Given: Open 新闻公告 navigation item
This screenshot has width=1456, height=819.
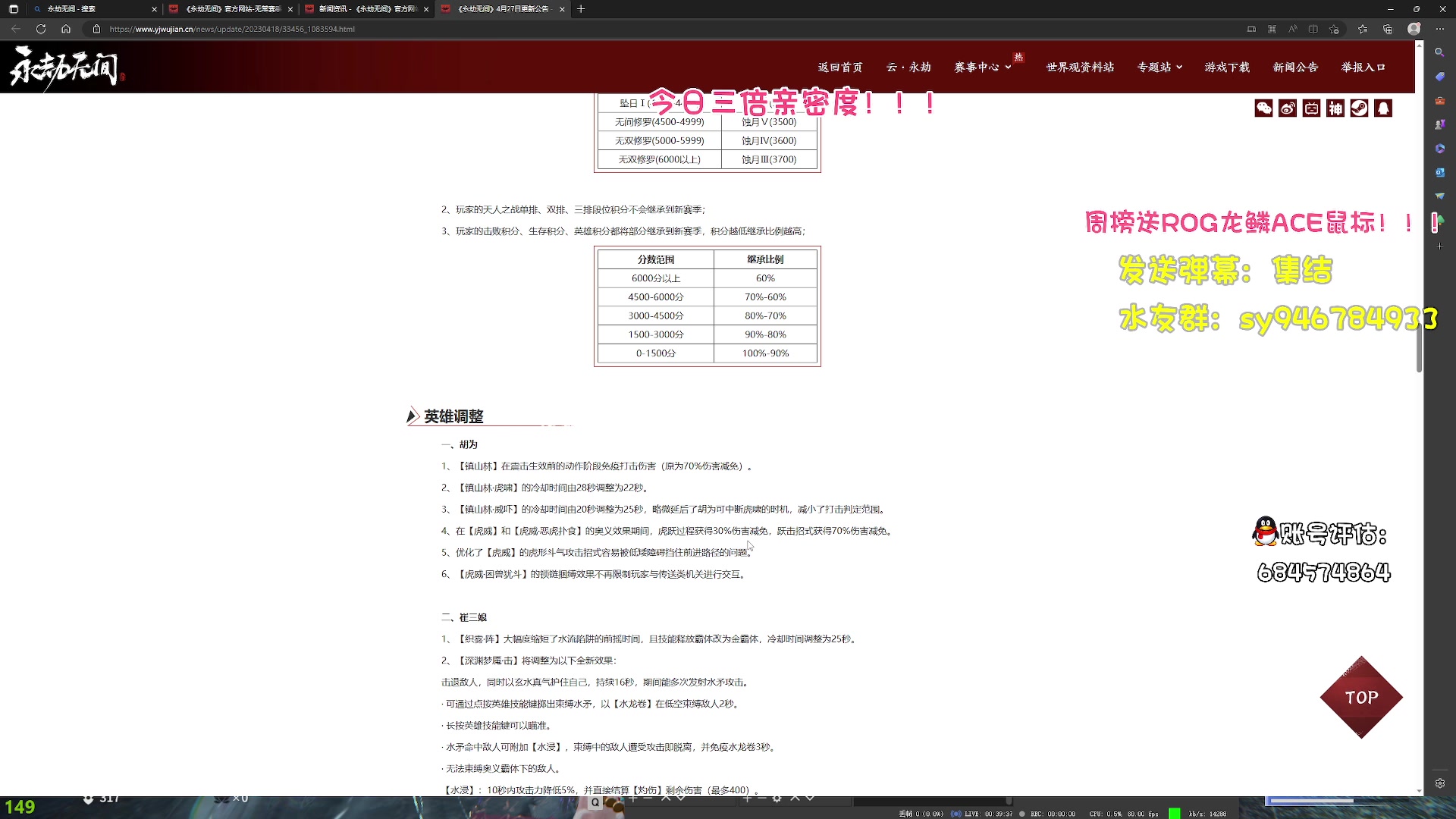Looking at the screenshot, I should [1295, 67].
